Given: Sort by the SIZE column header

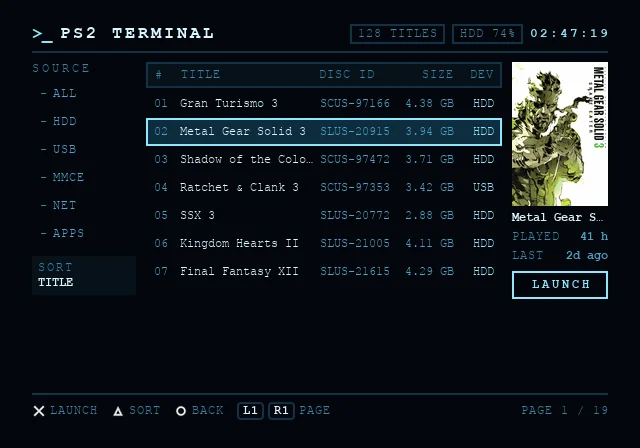Looking at the screenshot, I should pyautogui.click(x=438, y=74).
